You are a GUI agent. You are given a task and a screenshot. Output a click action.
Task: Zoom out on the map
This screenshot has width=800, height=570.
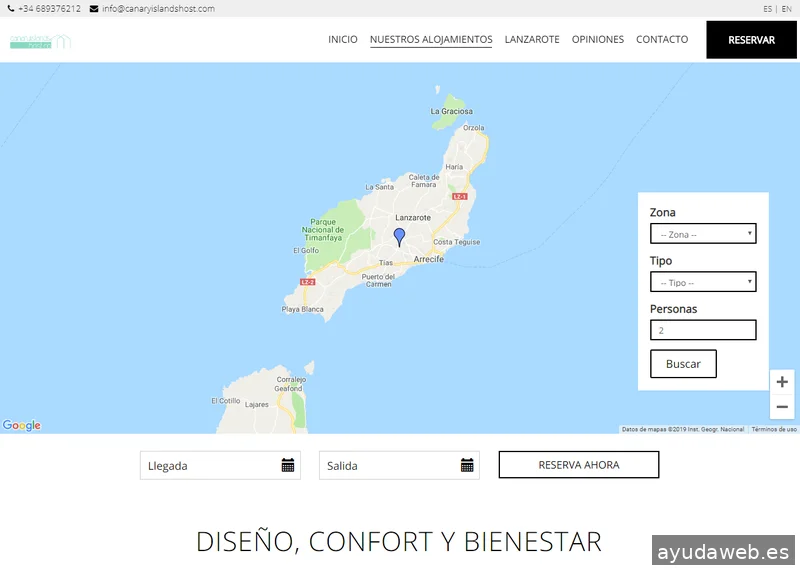tap(782, 407)
